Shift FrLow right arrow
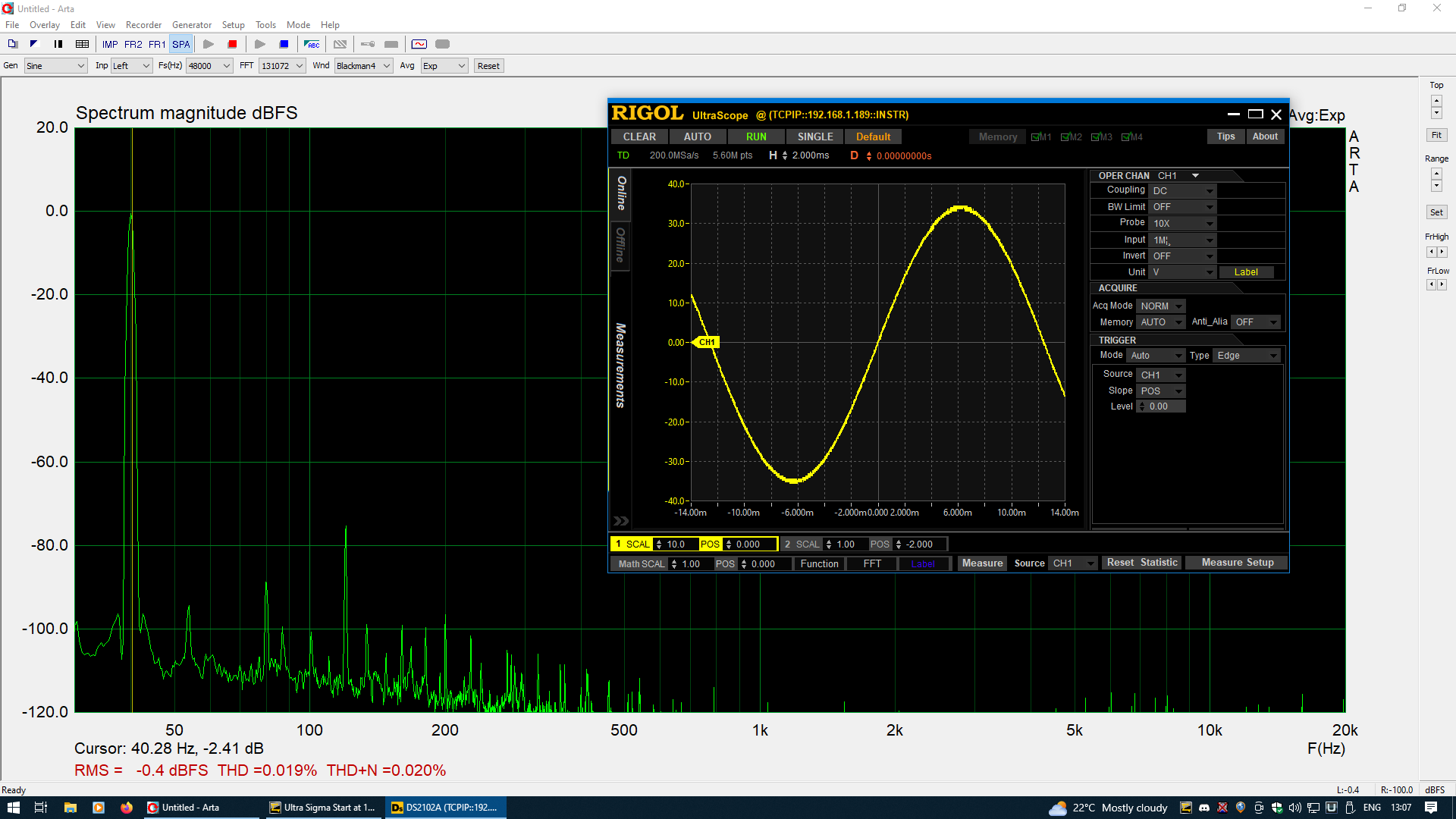 coord(1442,284)
